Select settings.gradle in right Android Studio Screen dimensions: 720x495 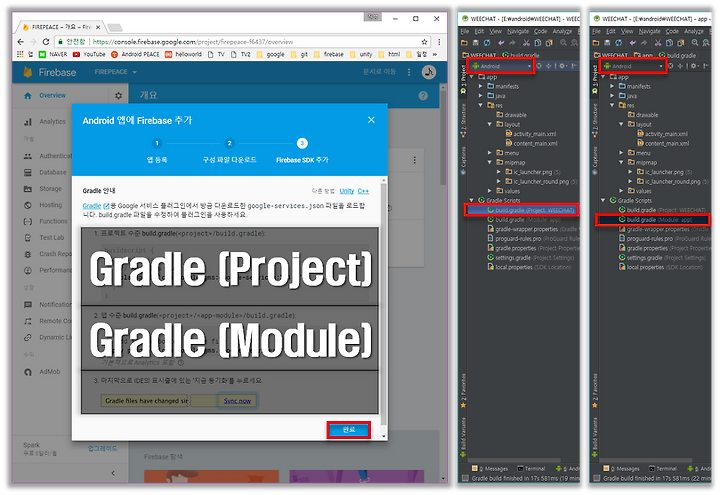[662, 258]
